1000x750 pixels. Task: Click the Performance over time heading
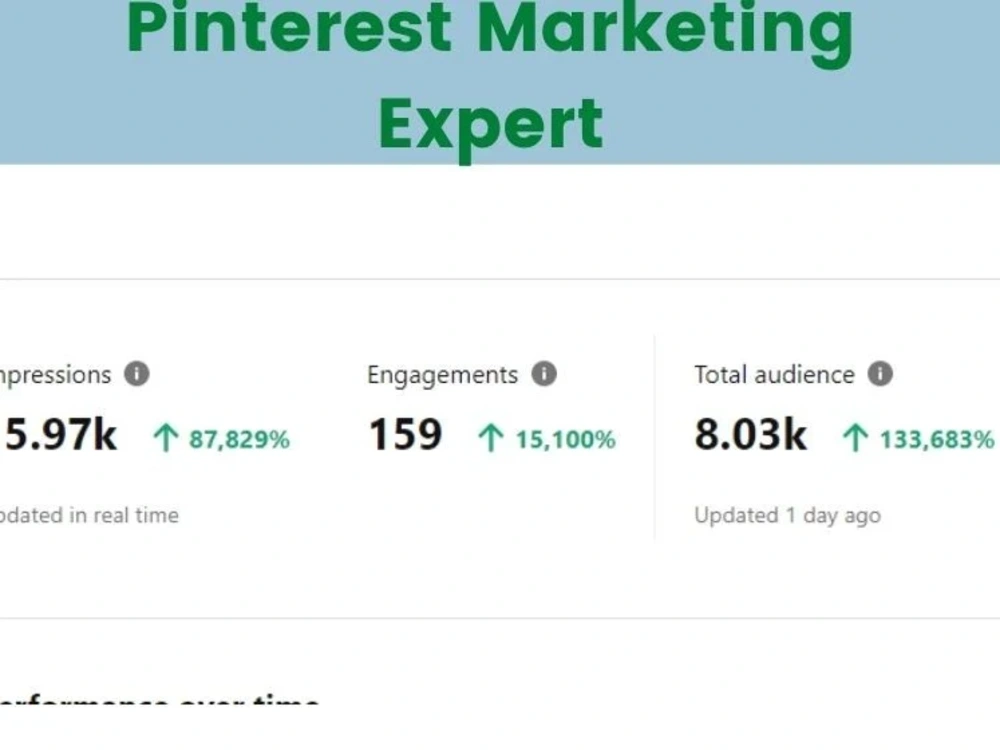coord(159,700)
